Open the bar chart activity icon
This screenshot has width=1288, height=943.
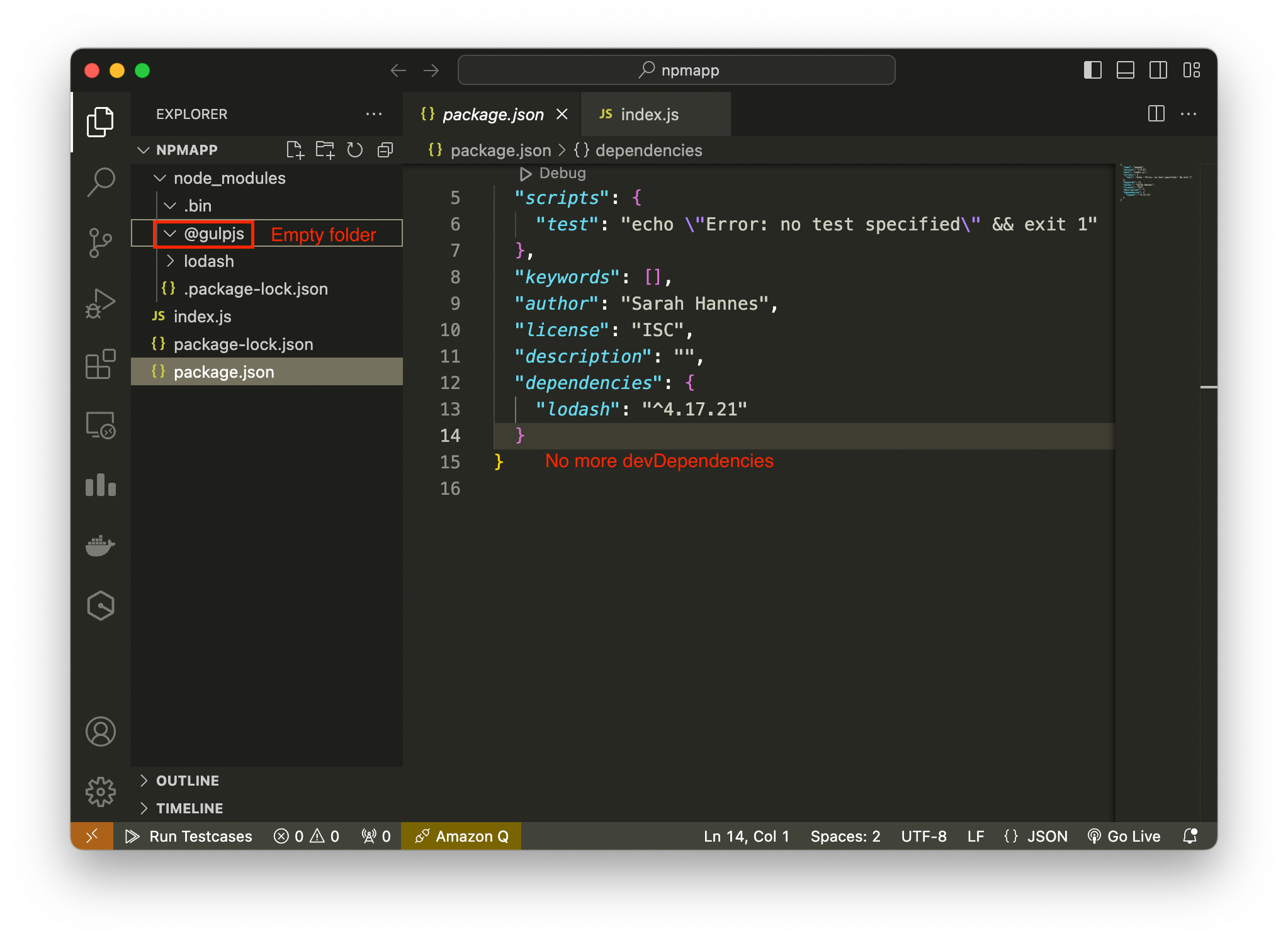coord(100,485)
